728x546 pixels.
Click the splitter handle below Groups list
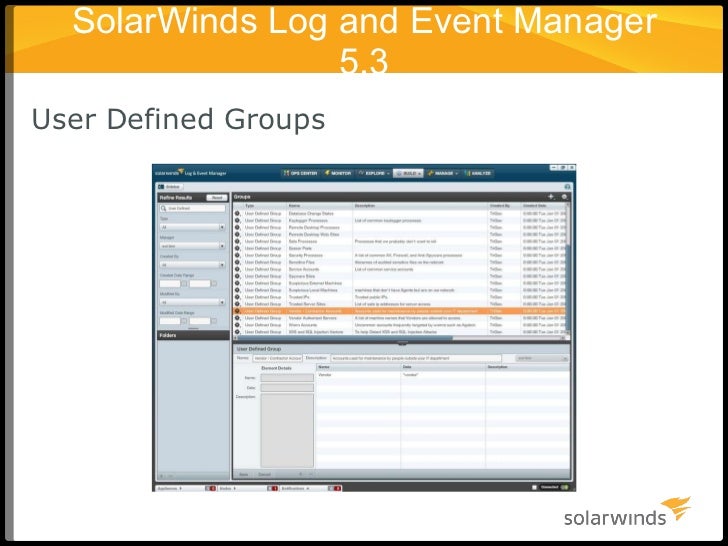[402, 343]
